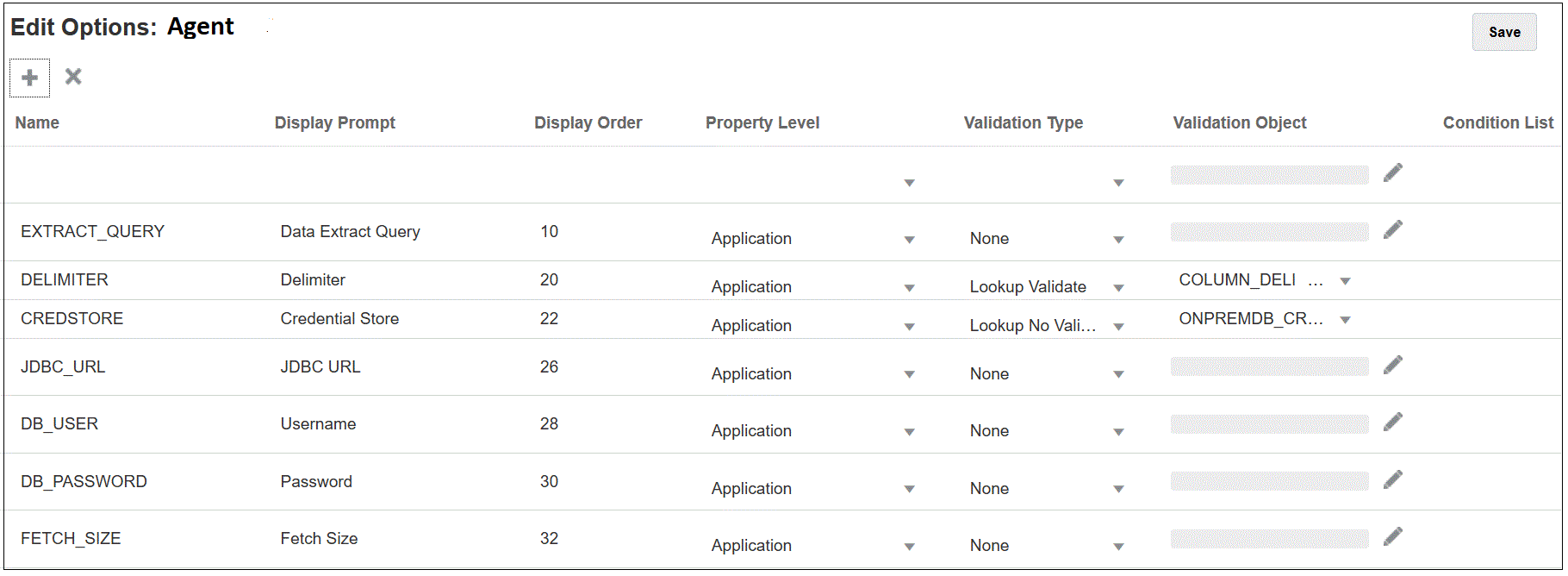Expand the ONPREMDB_CR validation object dropdown

[x=1345, y=320]
